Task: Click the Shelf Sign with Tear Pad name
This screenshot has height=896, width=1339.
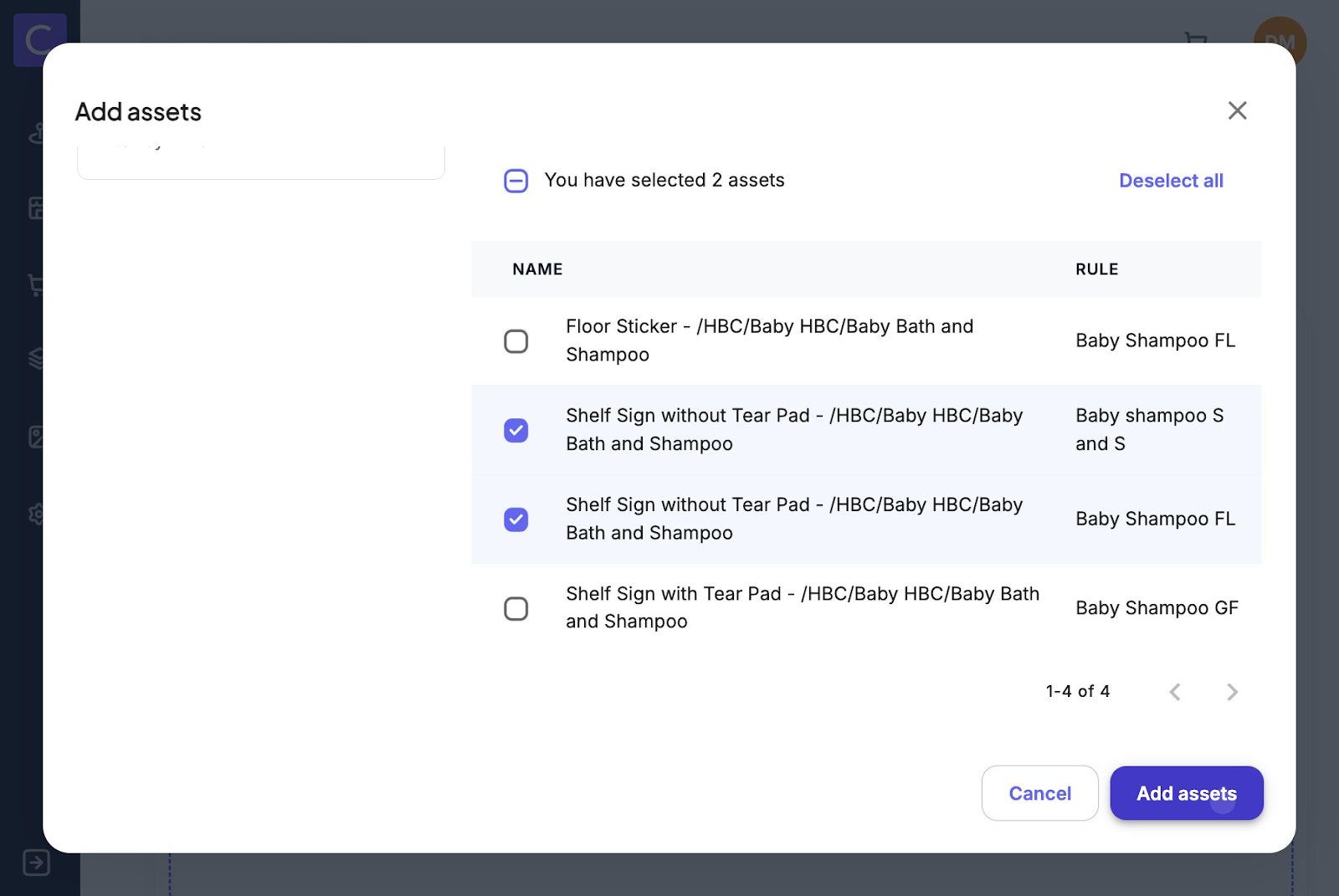Action: tap(803, 607)
